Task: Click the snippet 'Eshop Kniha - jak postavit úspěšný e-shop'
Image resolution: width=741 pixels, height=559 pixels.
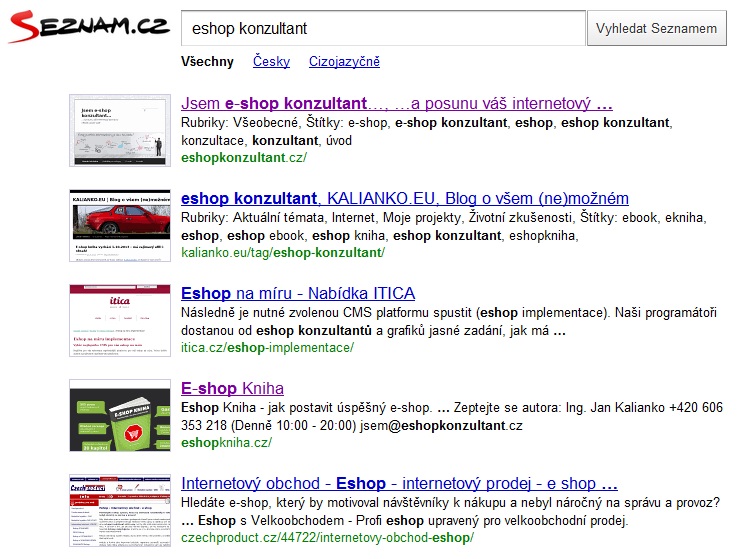Action: click(x=306, y=408)
